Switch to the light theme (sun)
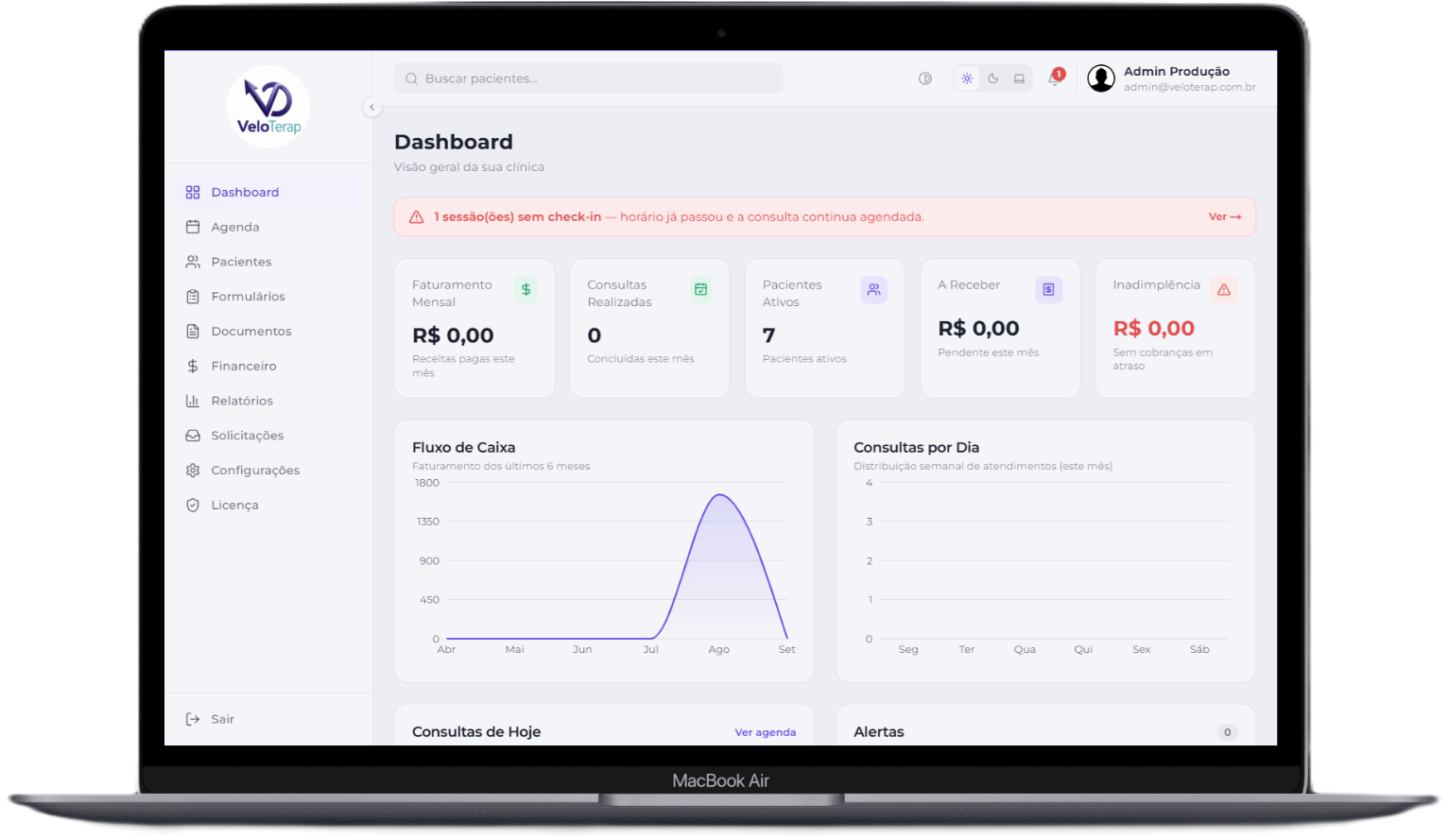The image size is (1449, 840). click(x=967, y=78)
